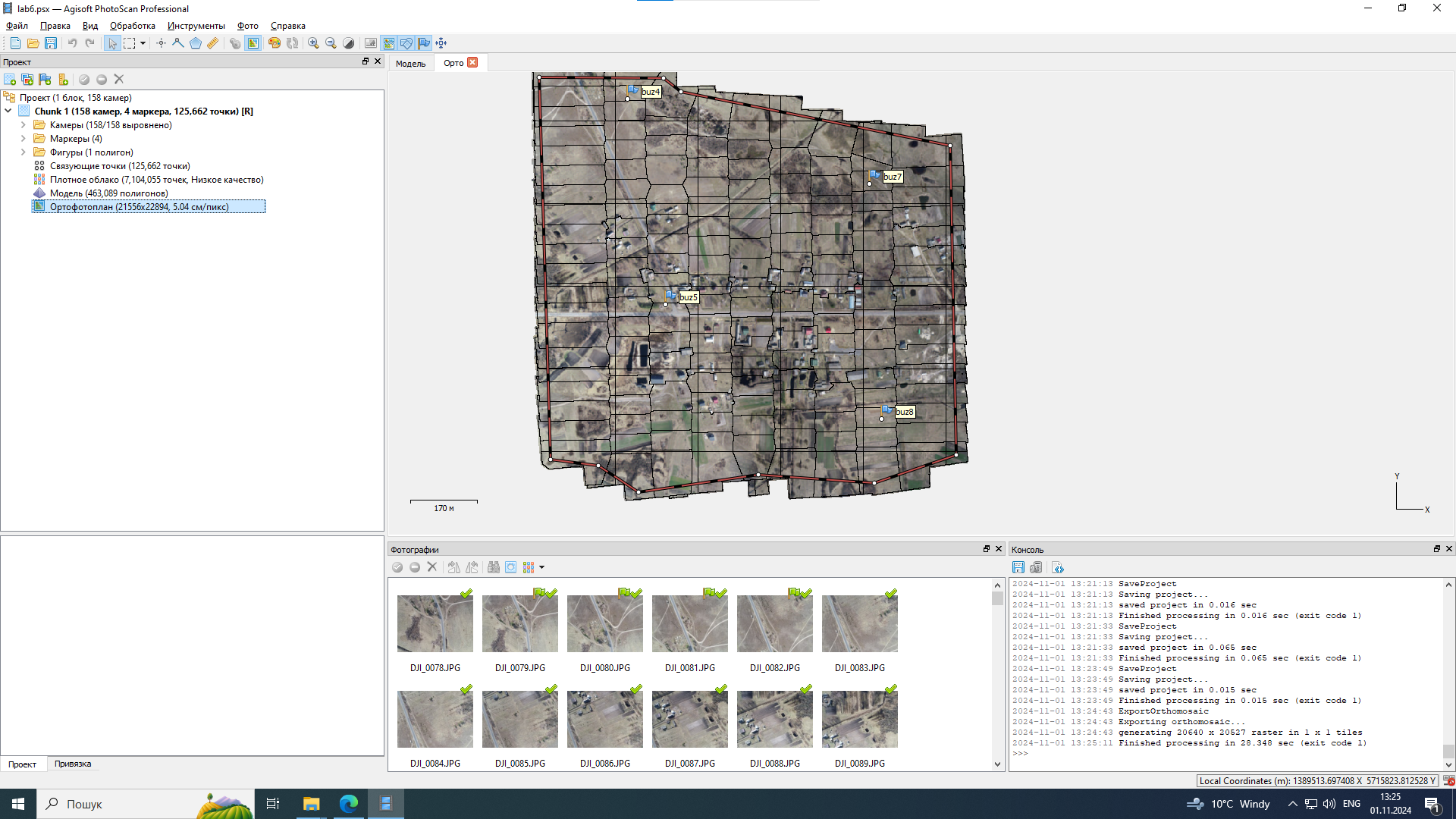Select the draw polygon tool
The image size is (1456, 819).
coord(196,43)
